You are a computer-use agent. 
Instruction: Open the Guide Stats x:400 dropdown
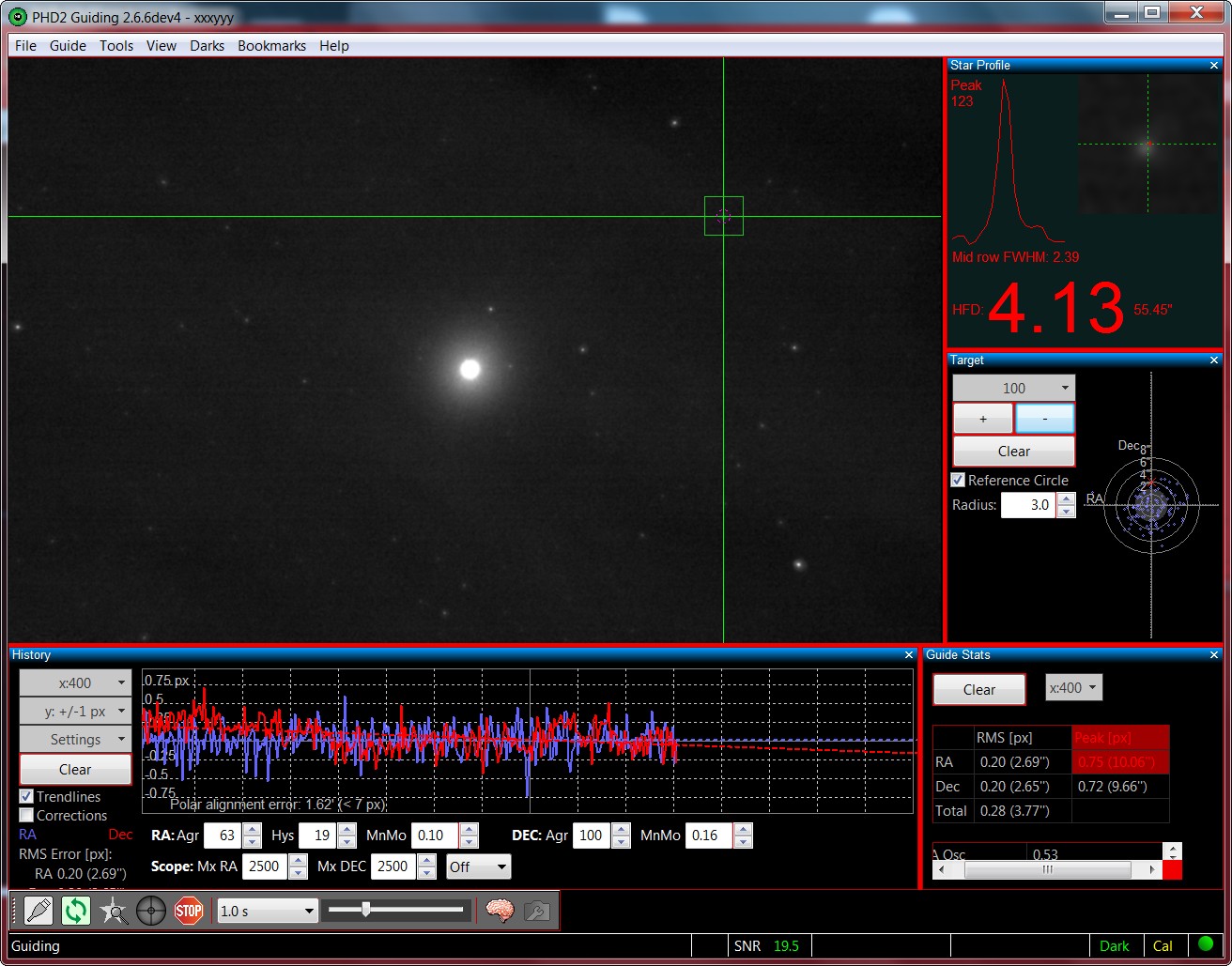pos(1073,687)
